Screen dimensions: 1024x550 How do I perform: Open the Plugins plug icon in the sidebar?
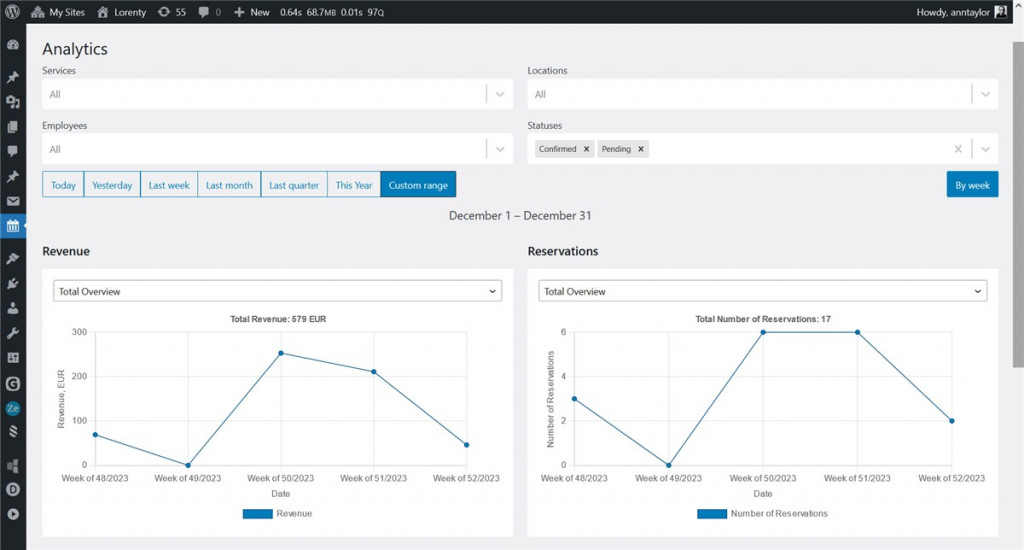click(13, 284)
